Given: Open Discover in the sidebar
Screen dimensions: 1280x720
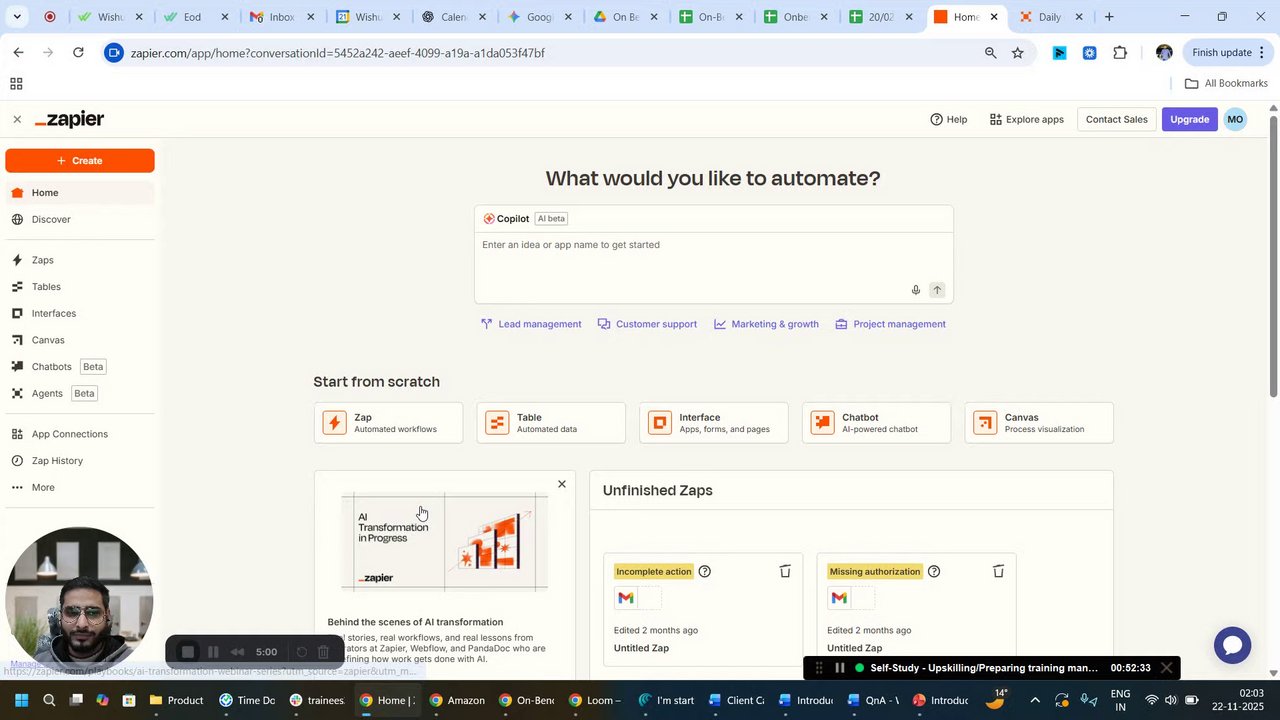Looking at the screenshot, I should tap(80, 219).
